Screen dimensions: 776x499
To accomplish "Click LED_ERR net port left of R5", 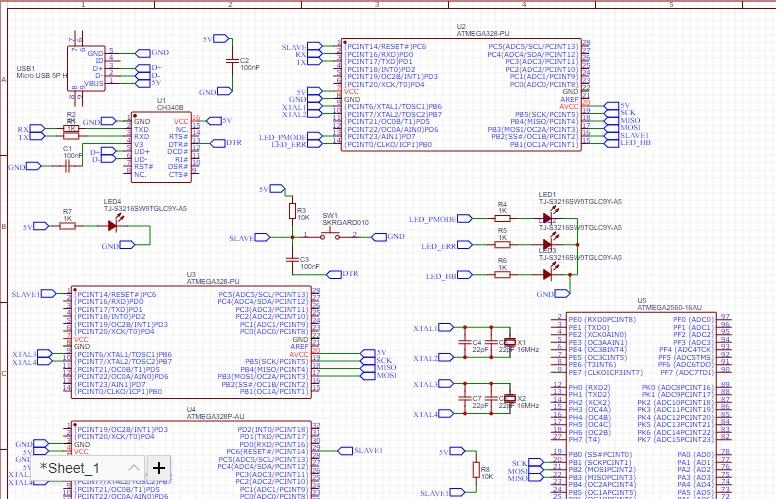I will pos(465,244).
